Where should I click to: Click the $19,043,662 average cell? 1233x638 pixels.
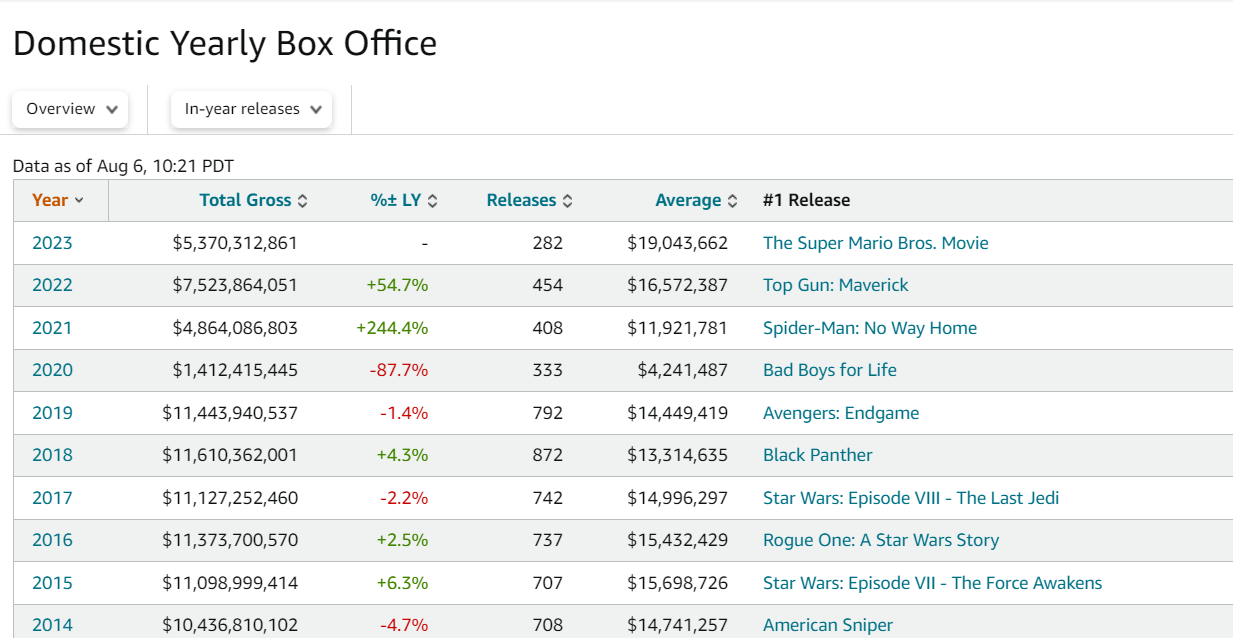click(x=678, y=243)
